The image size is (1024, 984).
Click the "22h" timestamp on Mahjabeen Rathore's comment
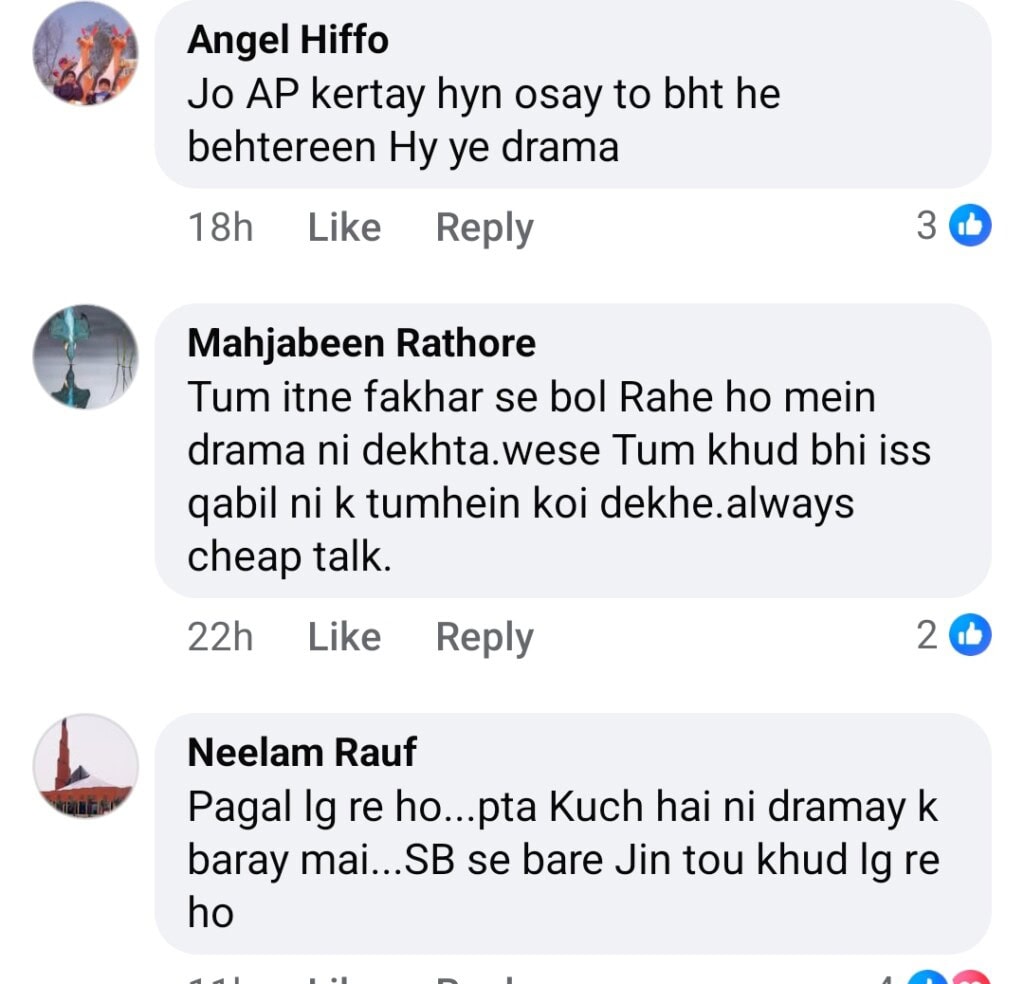[221, 637]
